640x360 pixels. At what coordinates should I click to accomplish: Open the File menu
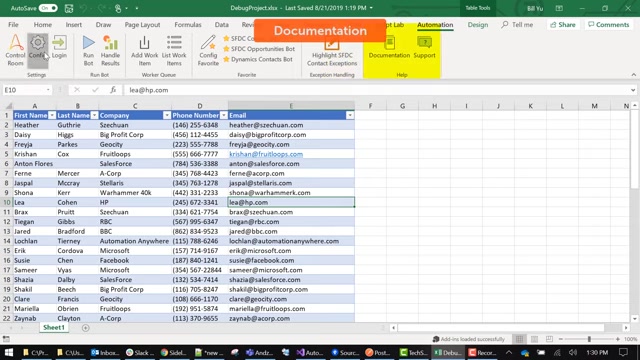coord(13,24)
